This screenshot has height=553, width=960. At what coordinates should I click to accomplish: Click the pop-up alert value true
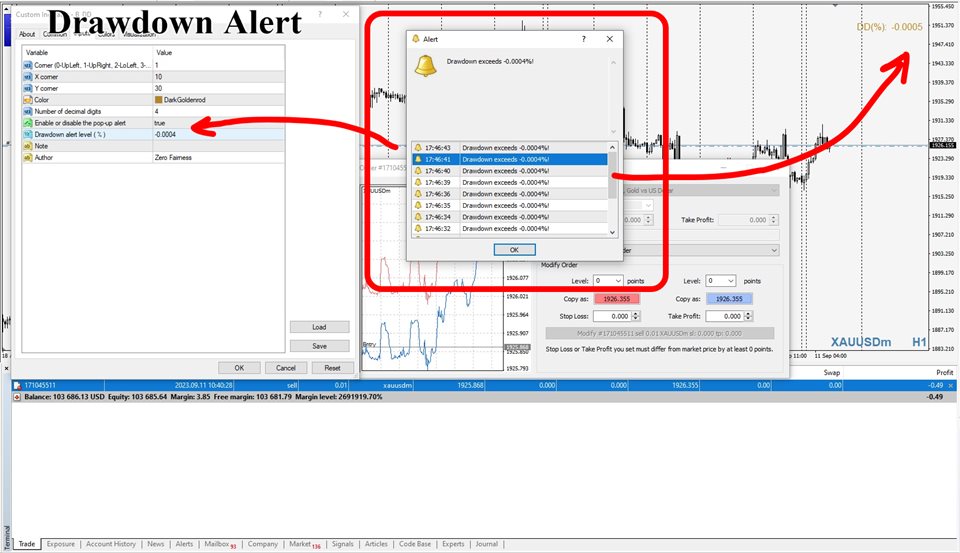(218, 123)
